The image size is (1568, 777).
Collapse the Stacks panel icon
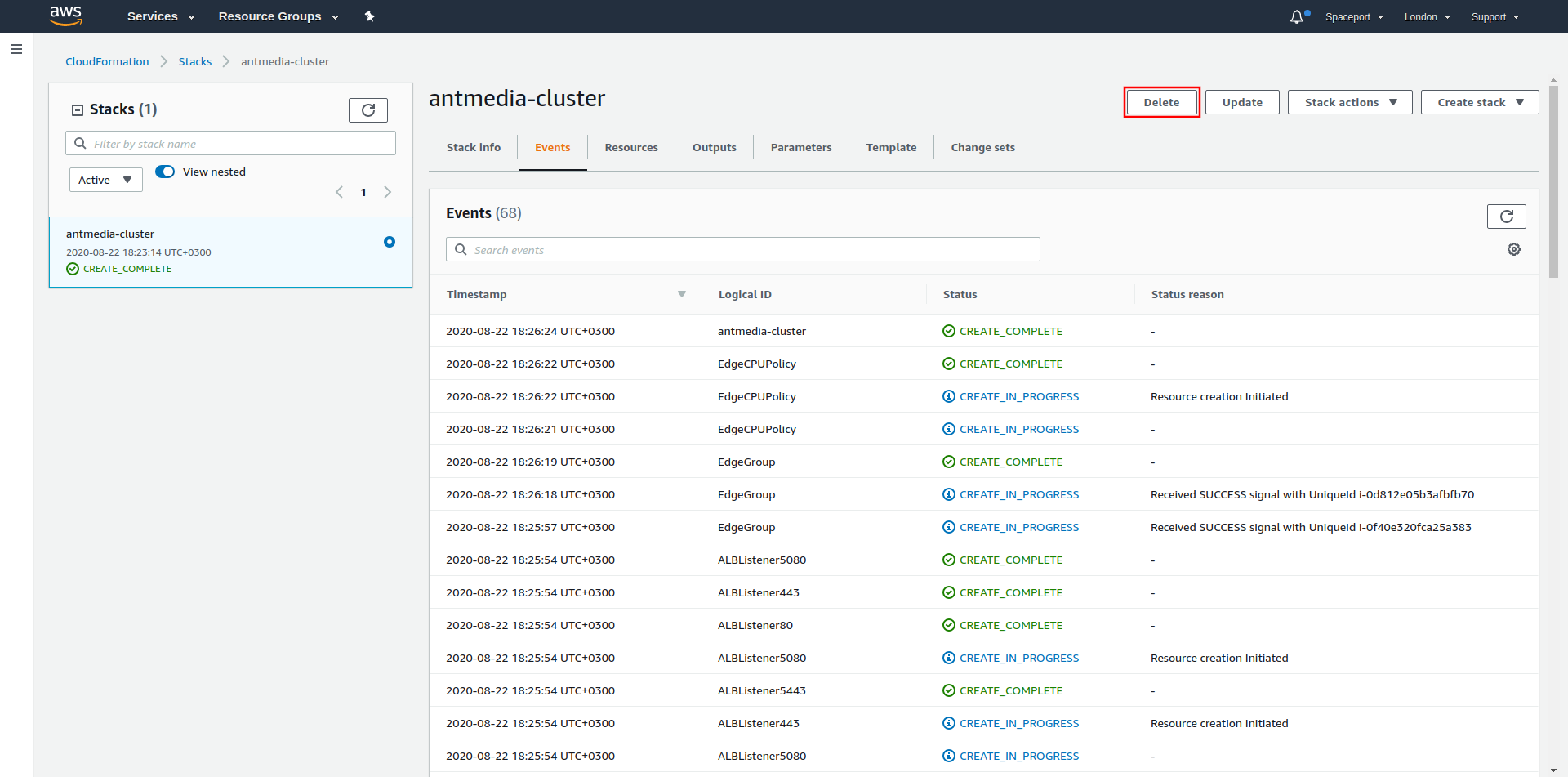pos(78,109)
